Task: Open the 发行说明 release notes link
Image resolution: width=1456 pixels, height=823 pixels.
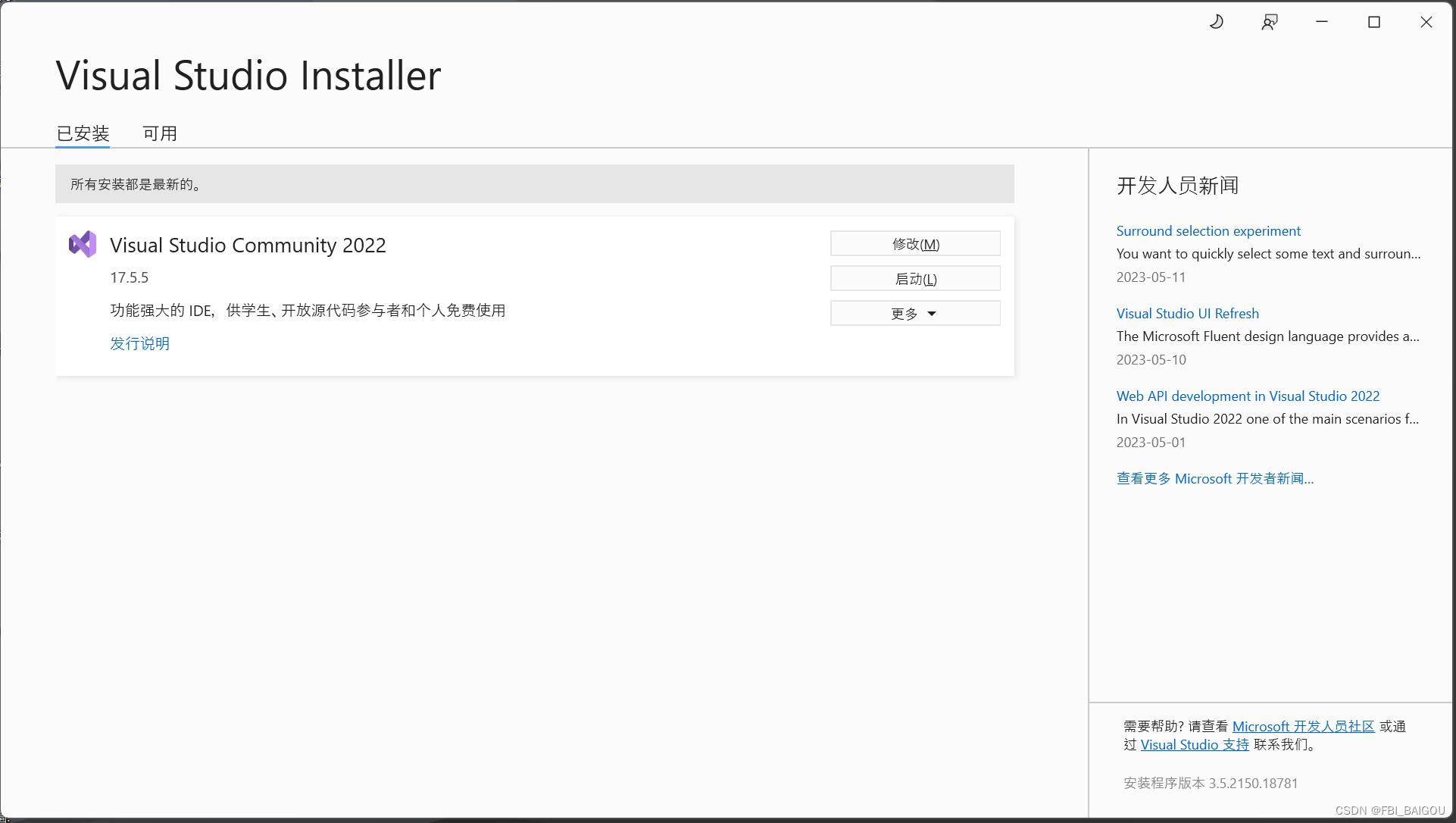Action: (139, 343)
